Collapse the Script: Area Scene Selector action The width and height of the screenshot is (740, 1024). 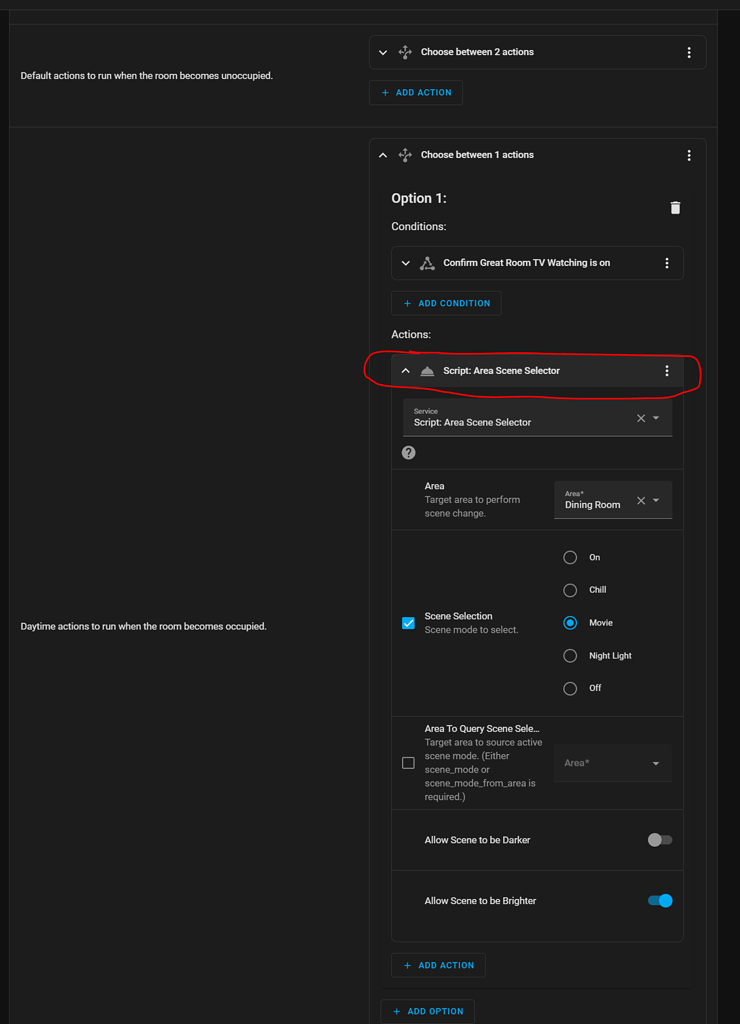click(x=405, y=370)
